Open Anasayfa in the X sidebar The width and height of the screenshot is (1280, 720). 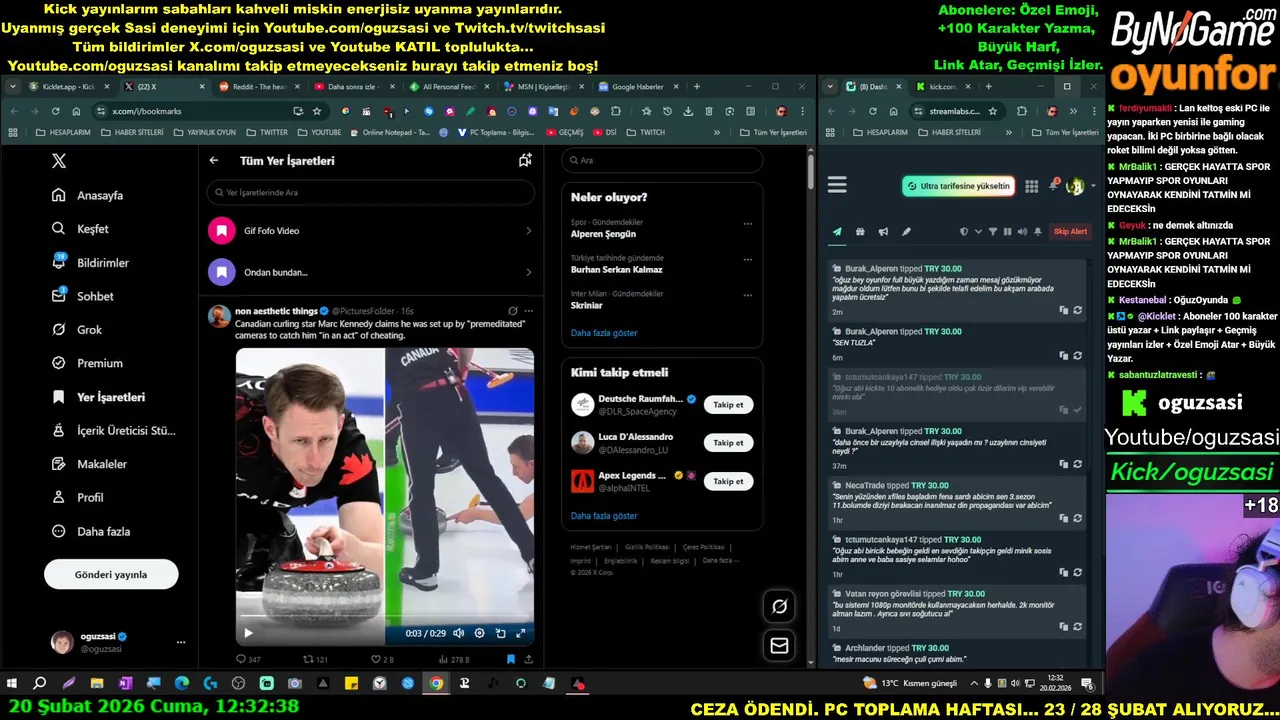pos(88,196)
